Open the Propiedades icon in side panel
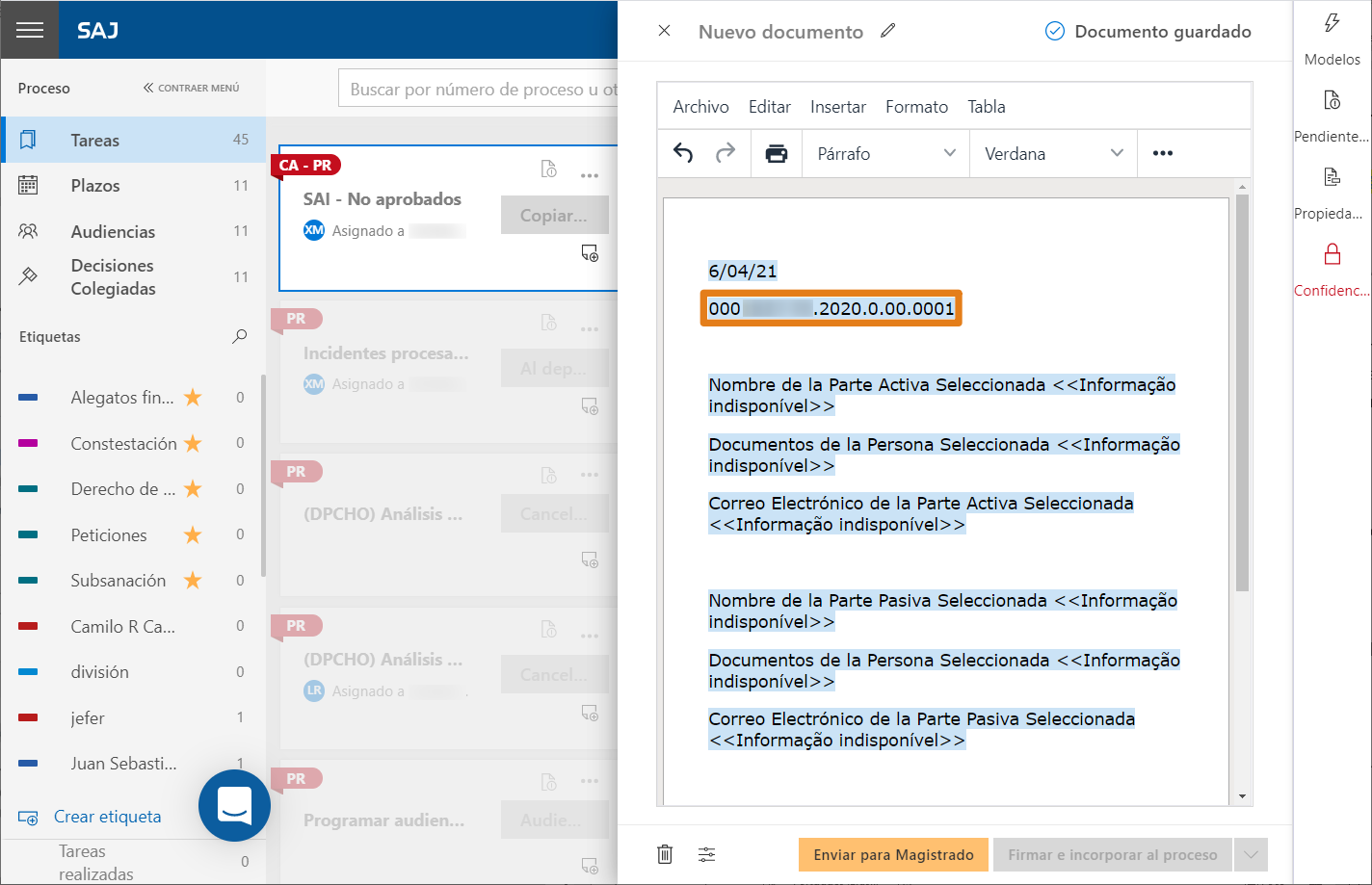Image resolution: width=1372 pixels, height=885 pixels. pyautogui.click(x=1332, y=177)
